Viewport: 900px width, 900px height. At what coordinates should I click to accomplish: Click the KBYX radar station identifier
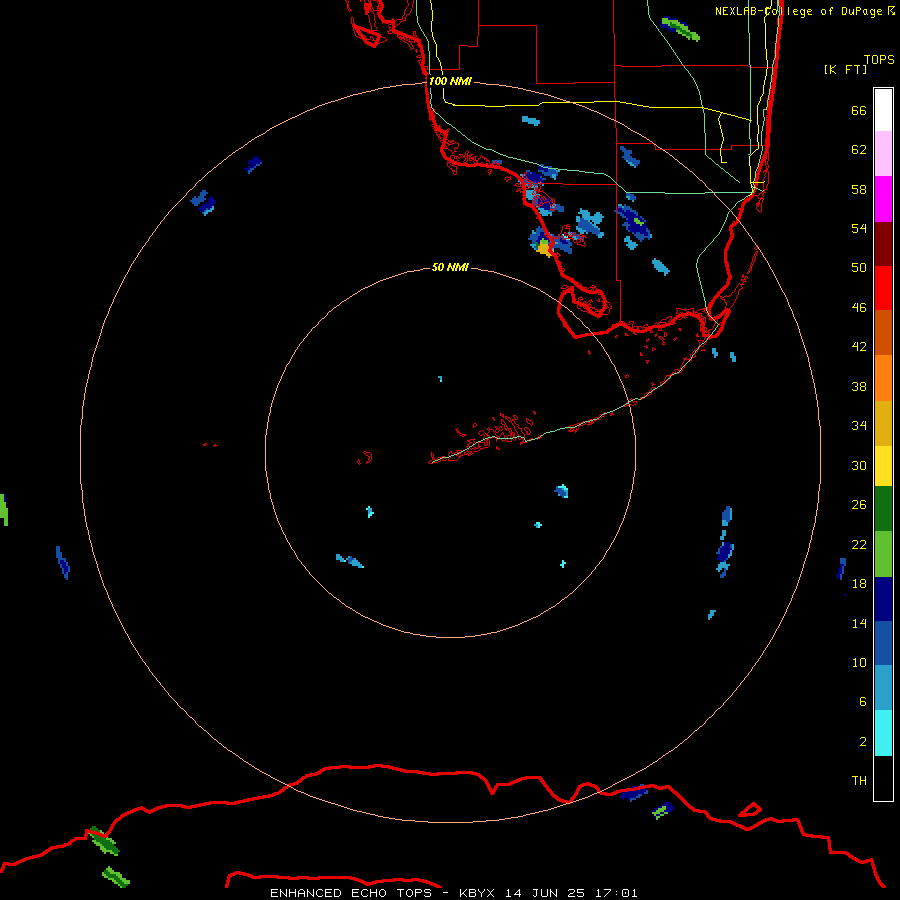point(476,893)
